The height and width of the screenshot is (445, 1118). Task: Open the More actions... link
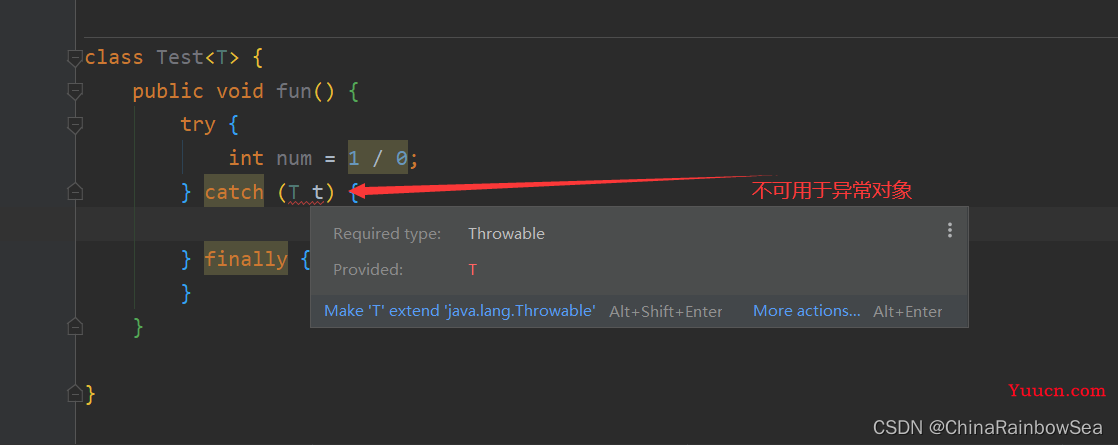coord(807,311)
